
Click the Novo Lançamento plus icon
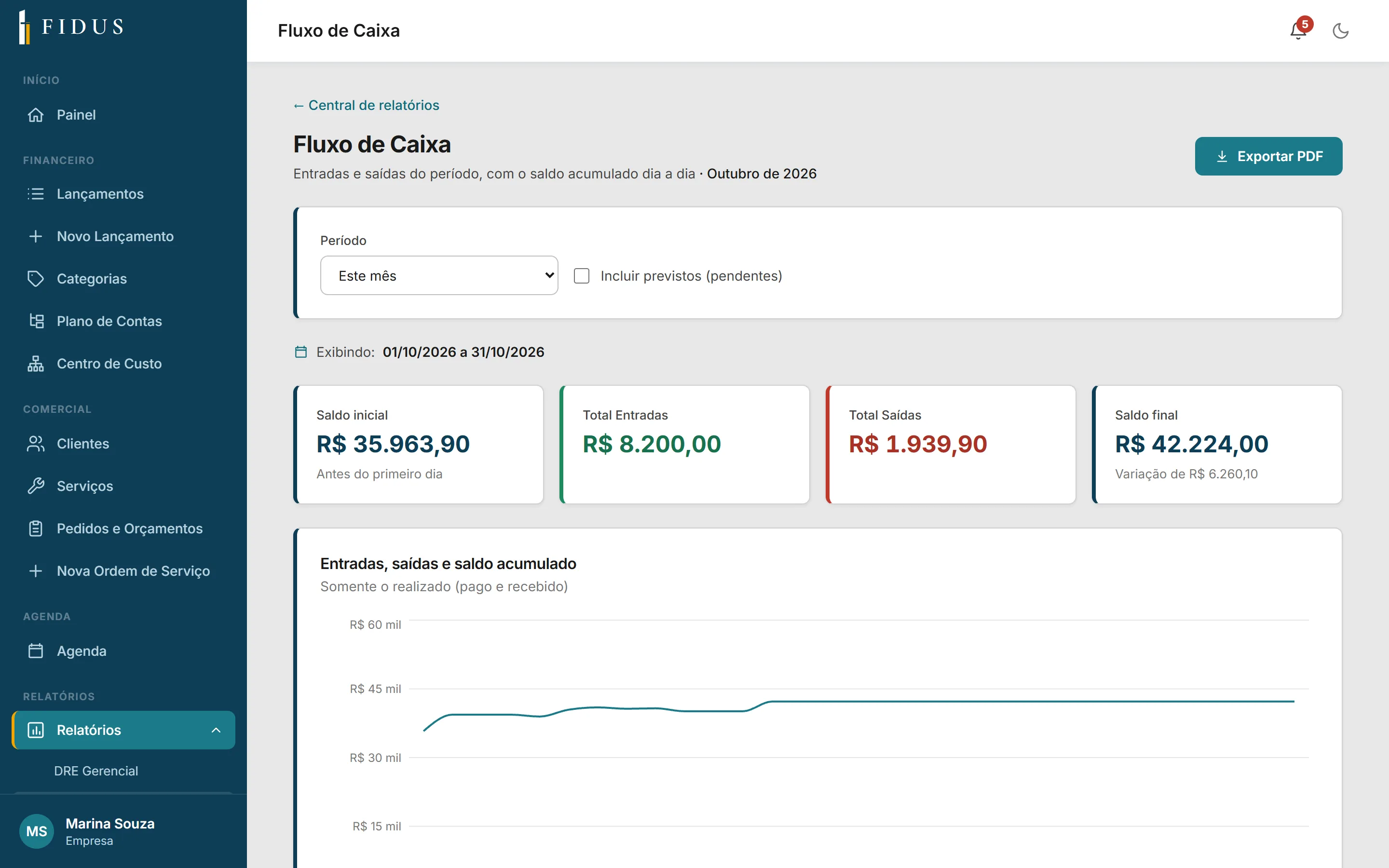pos(36,236)
